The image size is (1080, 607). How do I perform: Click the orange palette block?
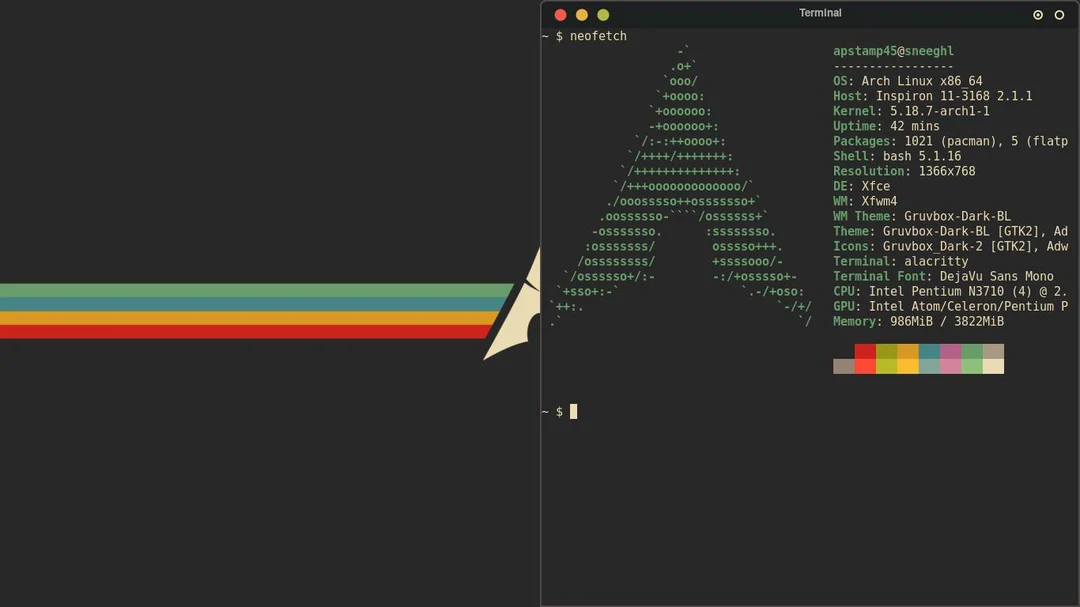(x=908, y=351)
